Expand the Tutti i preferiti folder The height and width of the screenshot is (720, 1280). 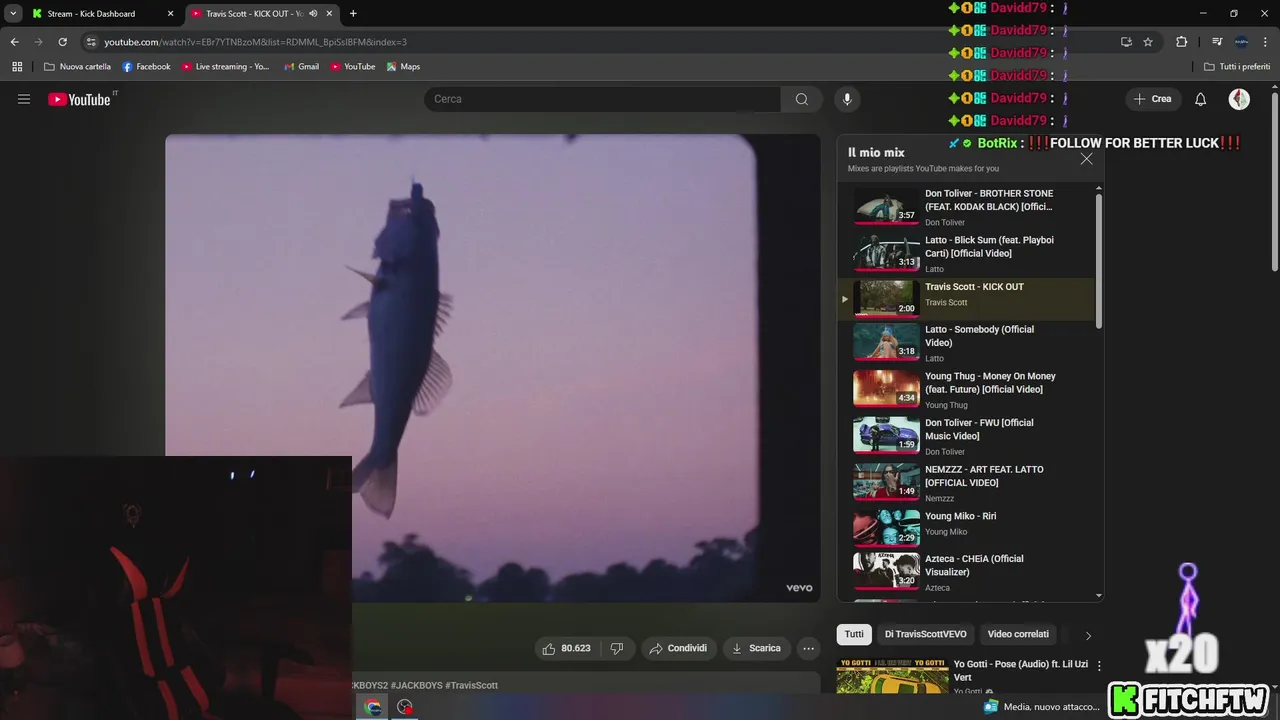point(1236,67)
